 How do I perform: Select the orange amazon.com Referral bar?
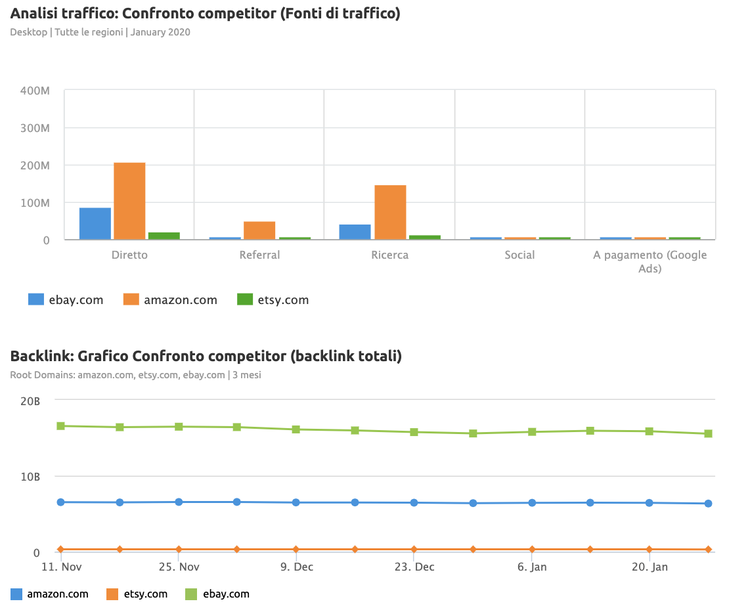(259, 231)
